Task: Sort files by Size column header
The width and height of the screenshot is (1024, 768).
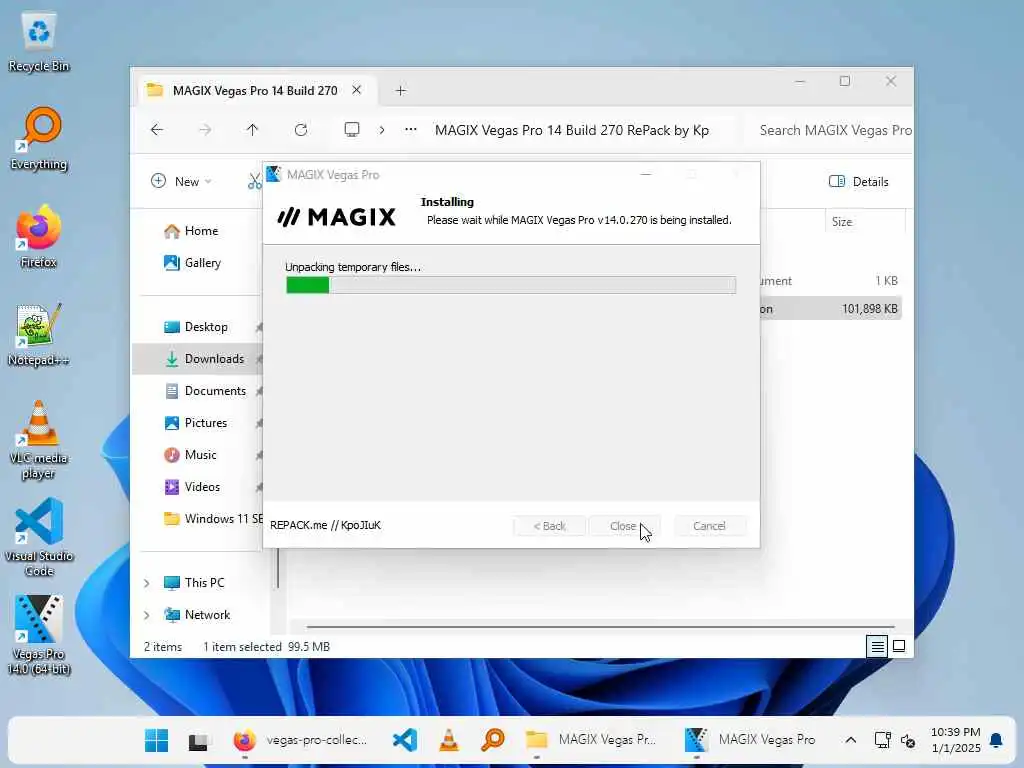Action: [x=864, y=222]
